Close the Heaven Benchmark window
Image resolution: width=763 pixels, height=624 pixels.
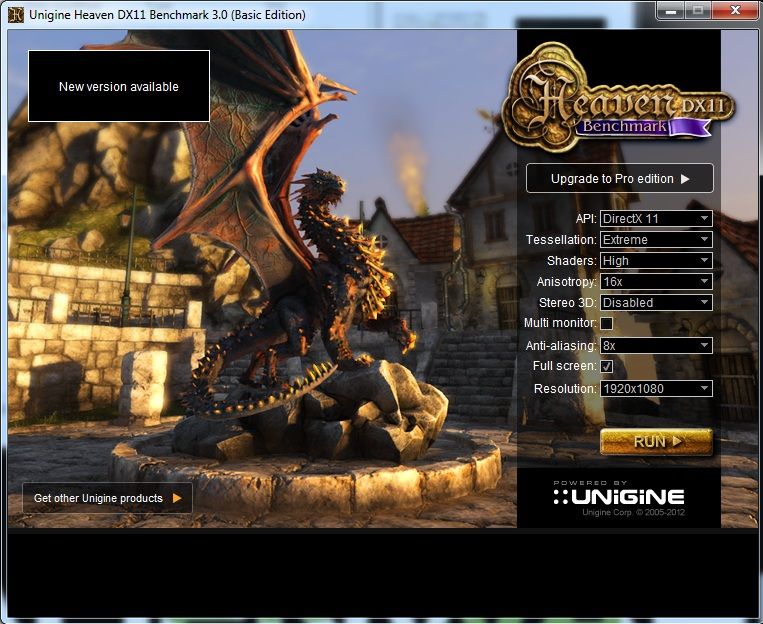coord(735,11)
